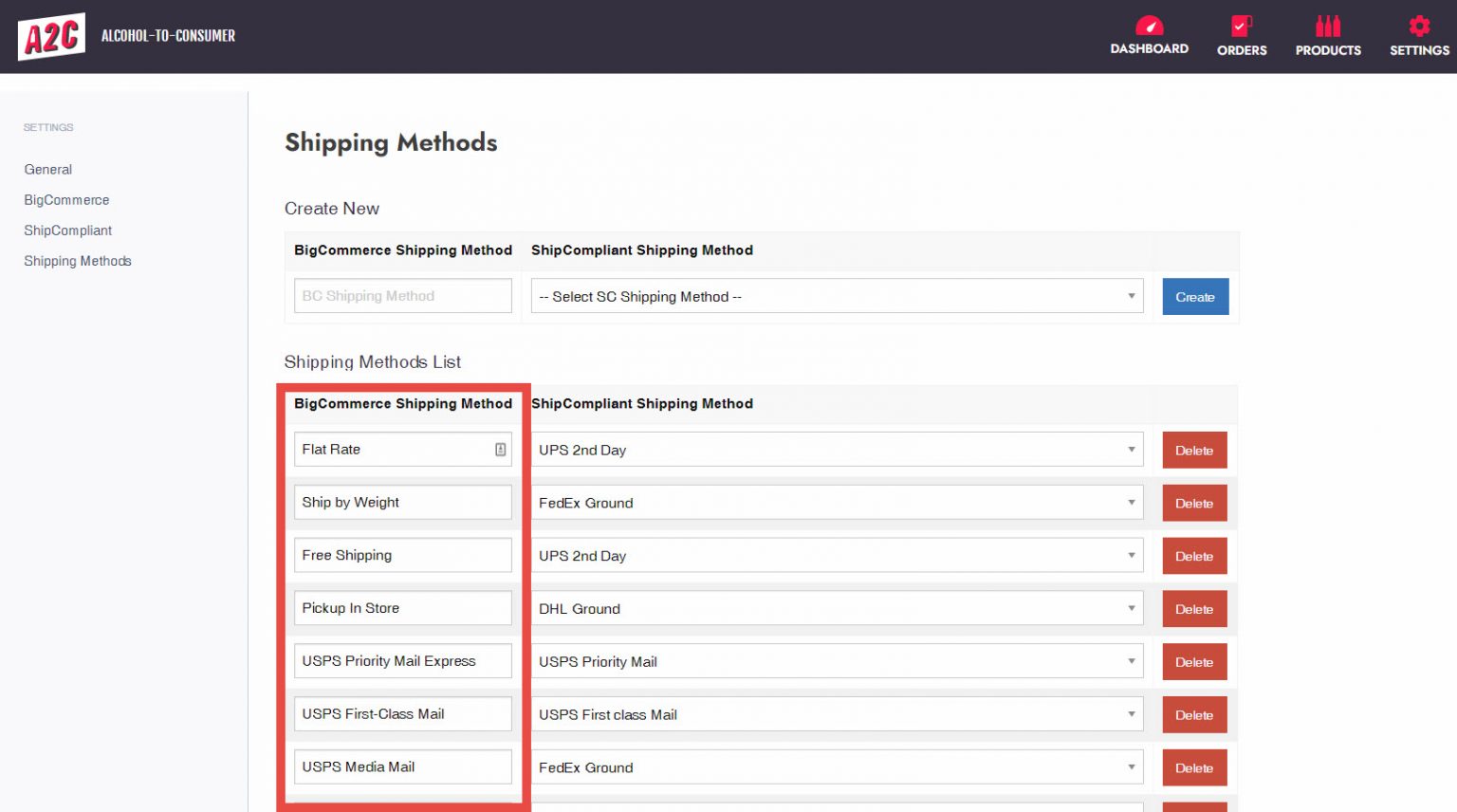This screenshot has width=1457, height=812.
Task: Open USPS First class Mail dropdown
Action: pos(837,715)
